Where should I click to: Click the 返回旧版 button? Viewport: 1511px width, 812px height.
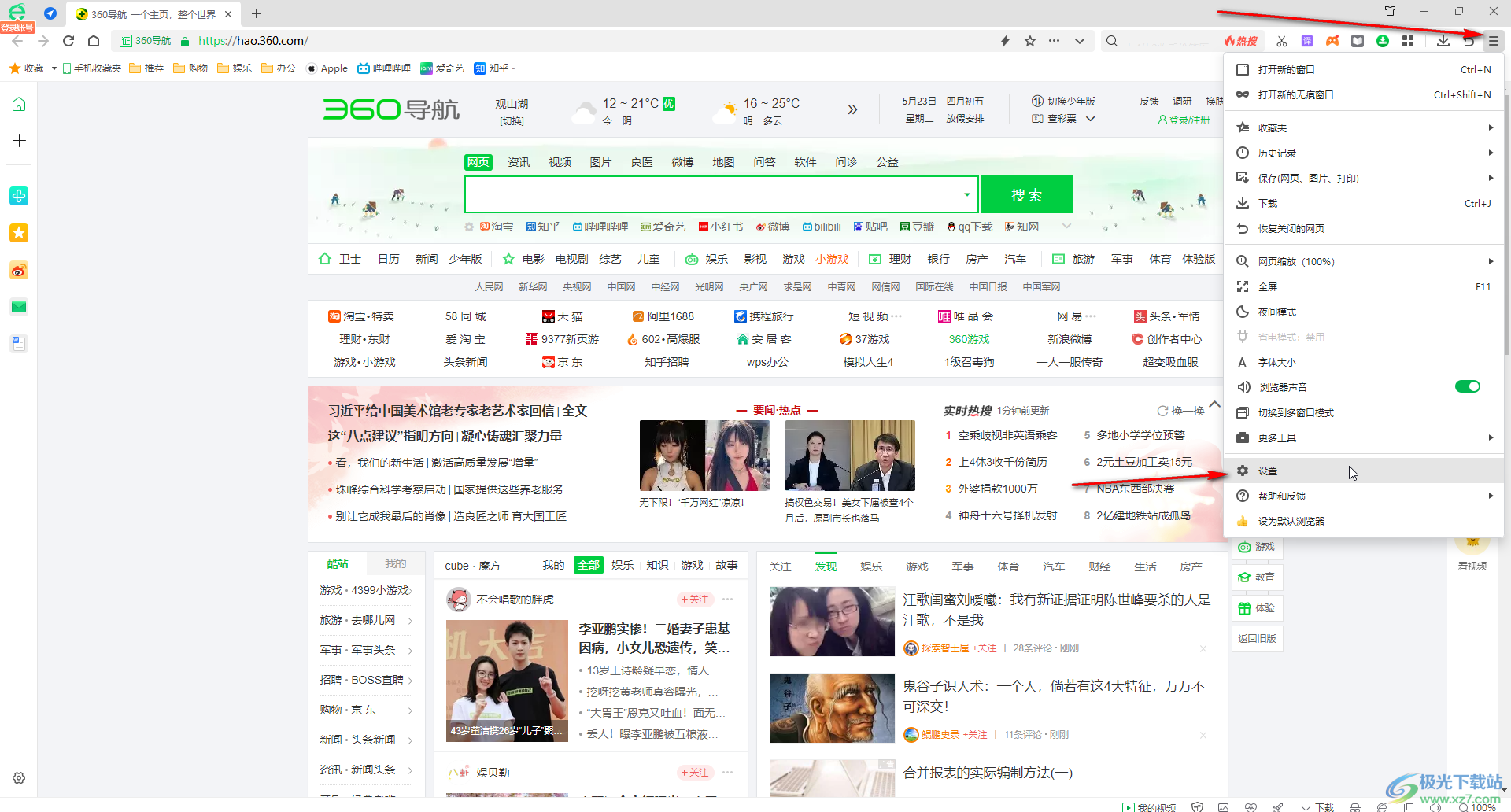(x=1257, y=638)
